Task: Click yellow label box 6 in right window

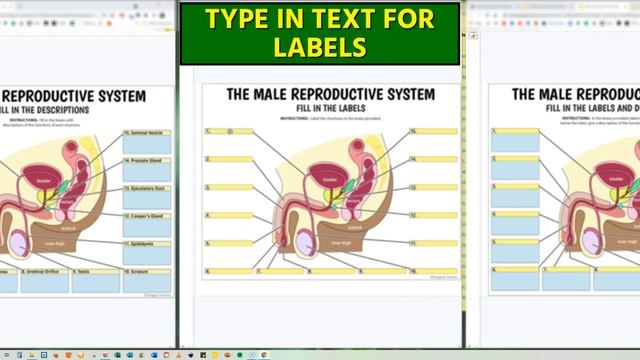Action: coord(515,270)
